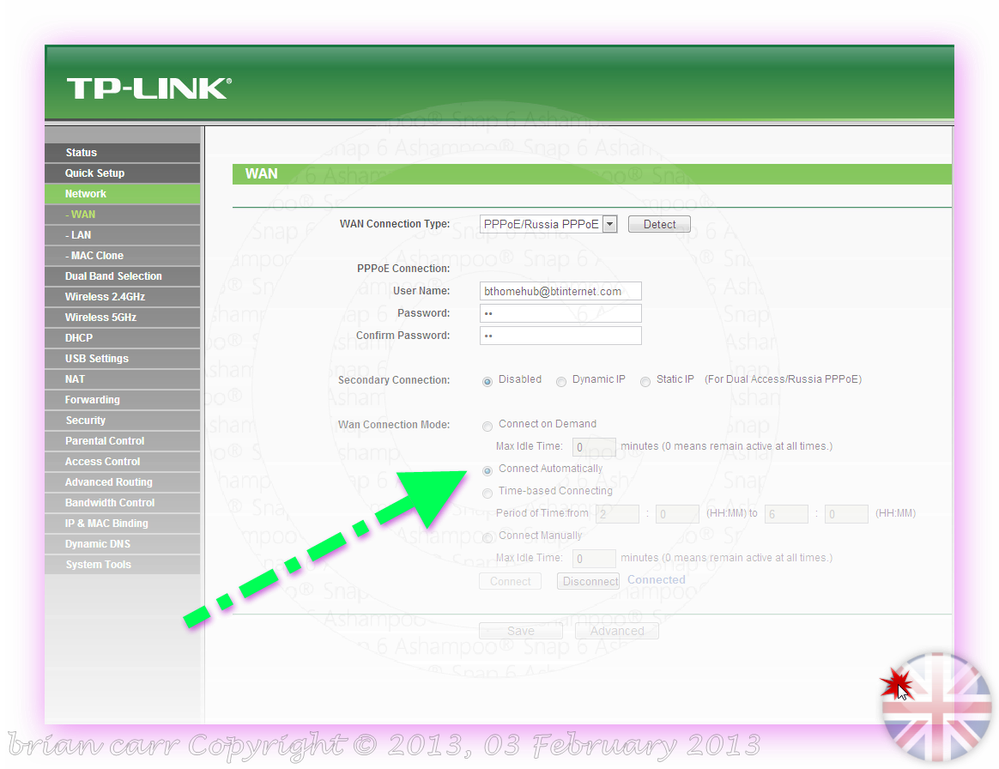Click the Connected status text
999x769 pixels.
656,580
